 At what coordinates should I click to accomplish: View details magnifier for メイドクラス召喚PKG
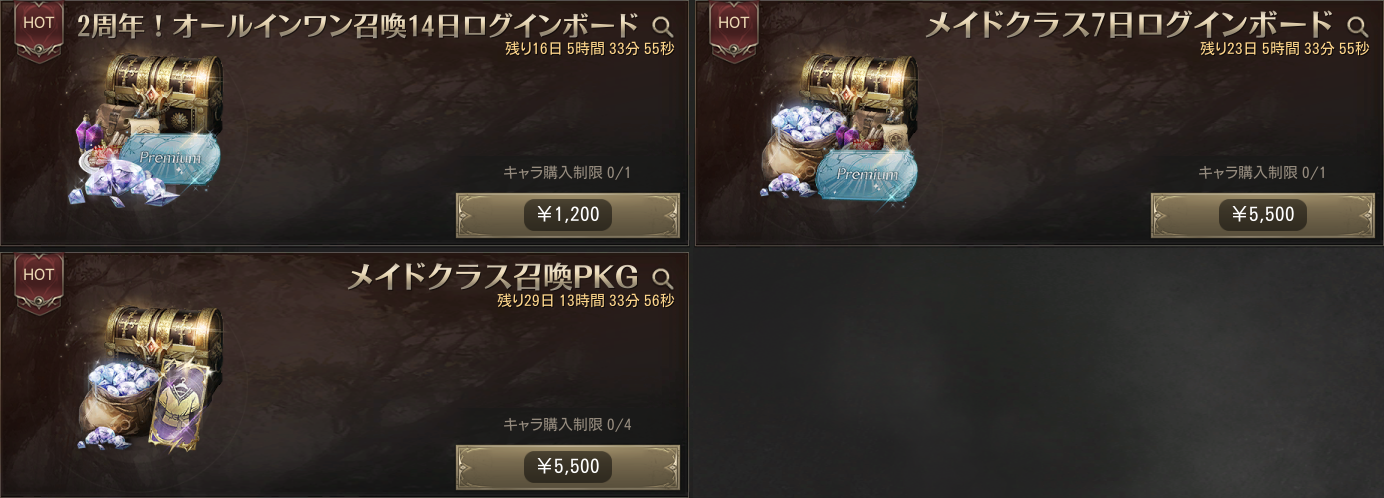coord(662,278)
